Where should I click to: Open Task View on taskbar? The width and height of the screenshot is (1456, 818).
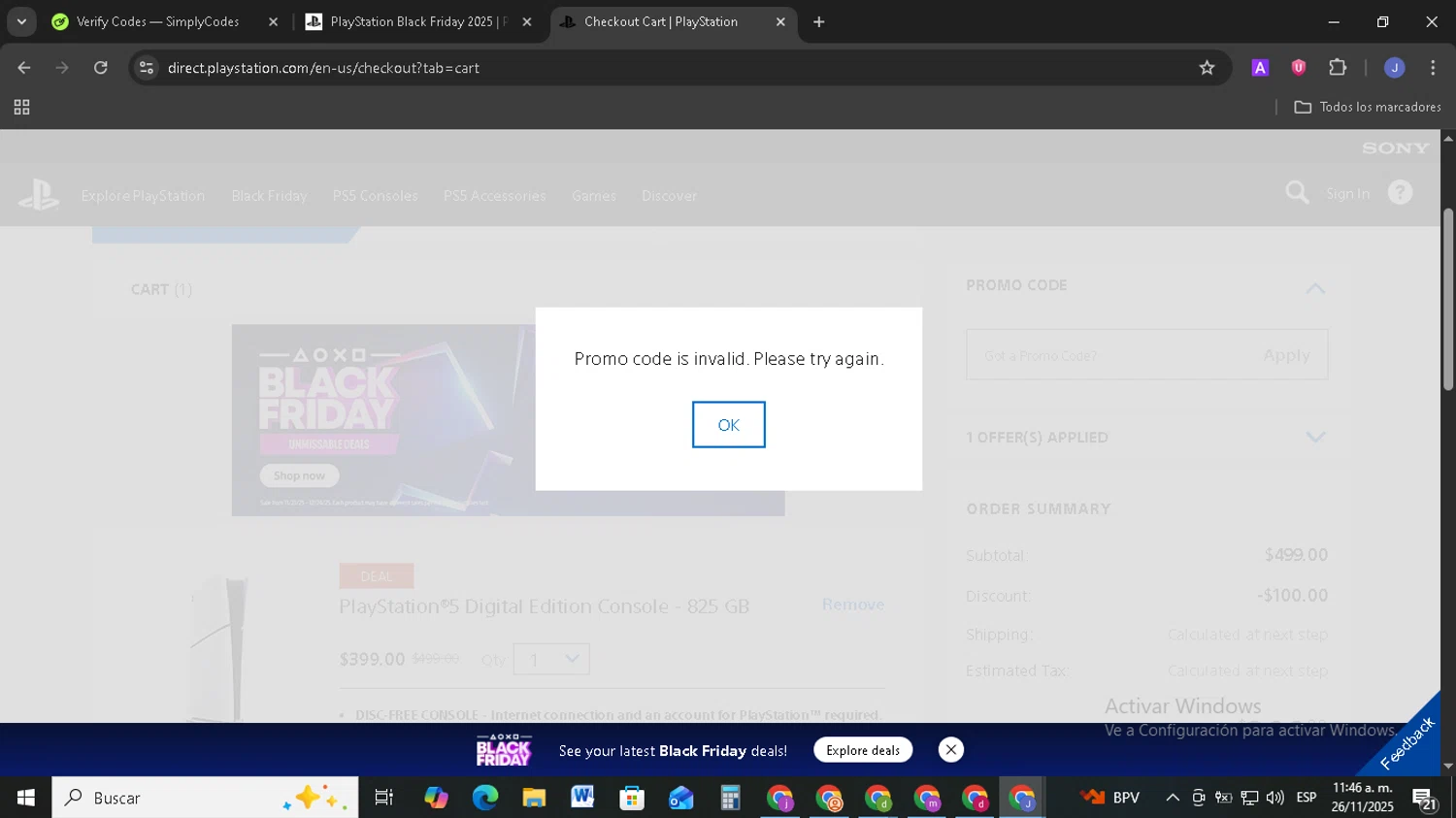click(383, 798)
